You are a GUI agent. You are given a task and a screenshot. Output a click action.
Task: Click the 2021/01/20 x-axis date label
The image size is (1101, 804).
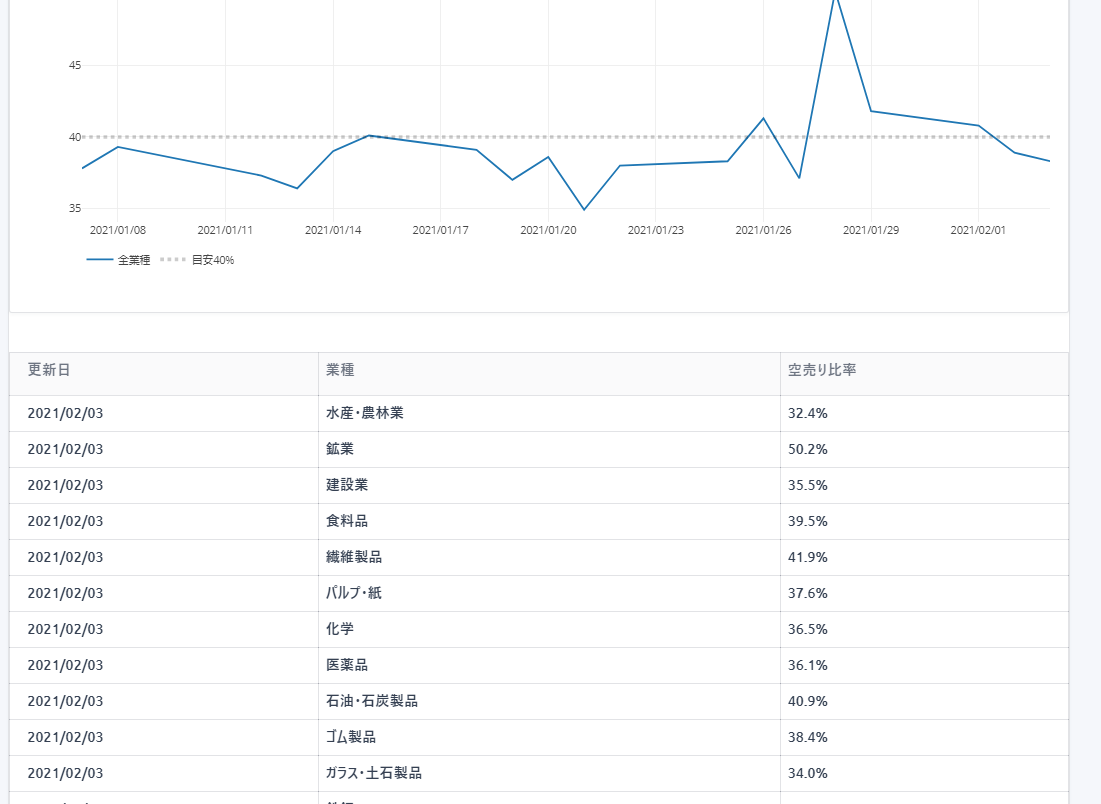click(x=548, y=230)
